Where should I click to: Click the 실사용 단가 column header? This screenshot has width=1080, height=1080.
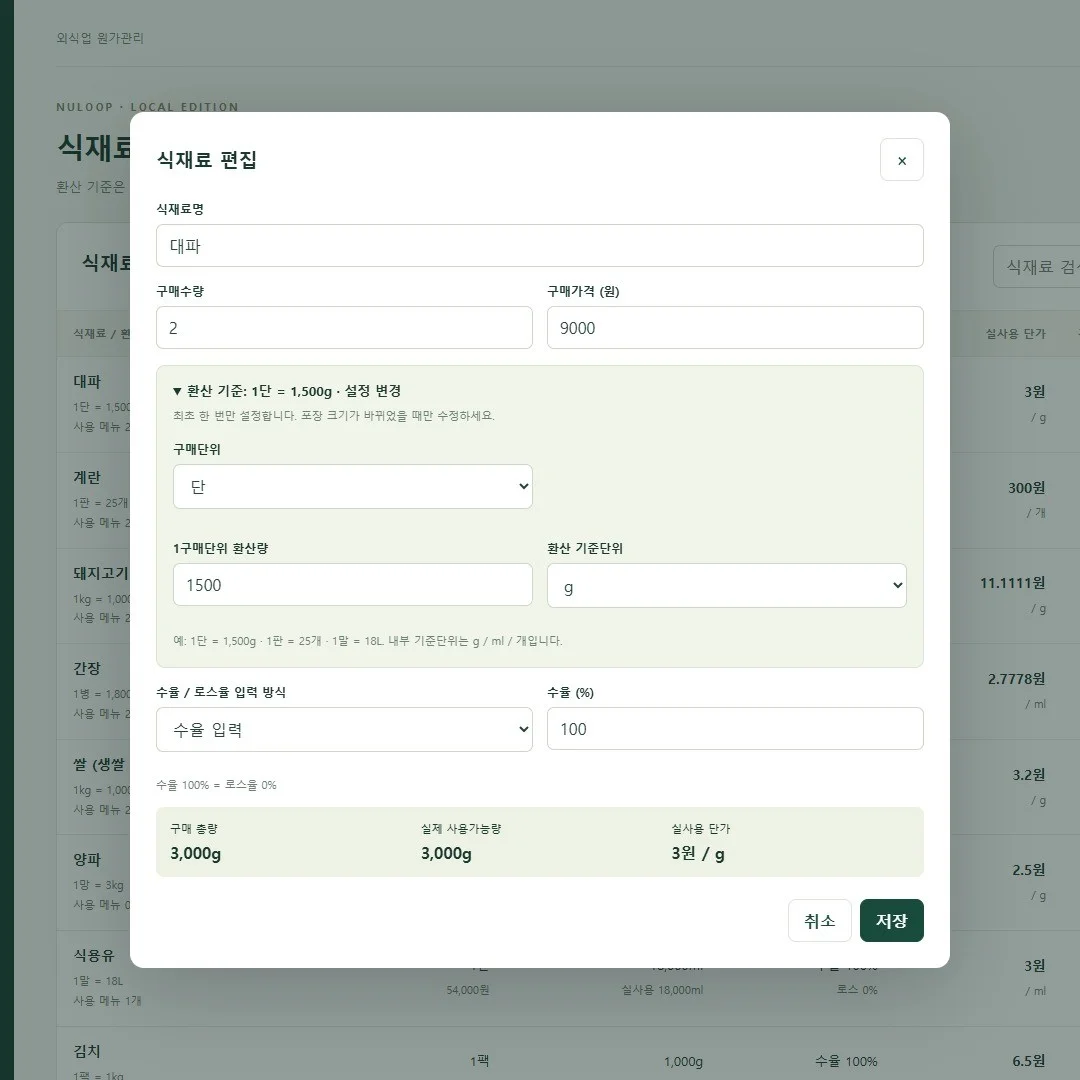(x=1015, y=333)
